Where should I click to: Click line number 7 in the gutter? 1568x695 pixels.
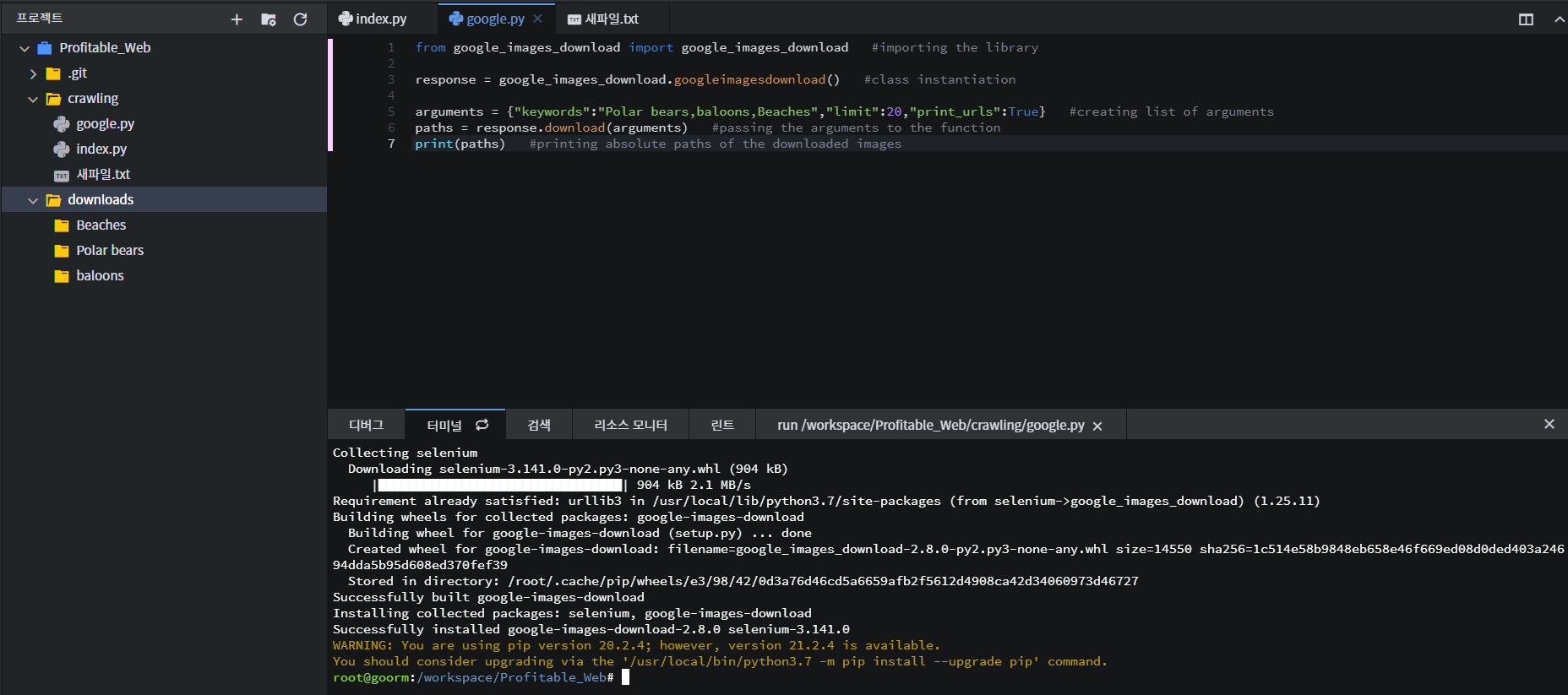(391, 144)
